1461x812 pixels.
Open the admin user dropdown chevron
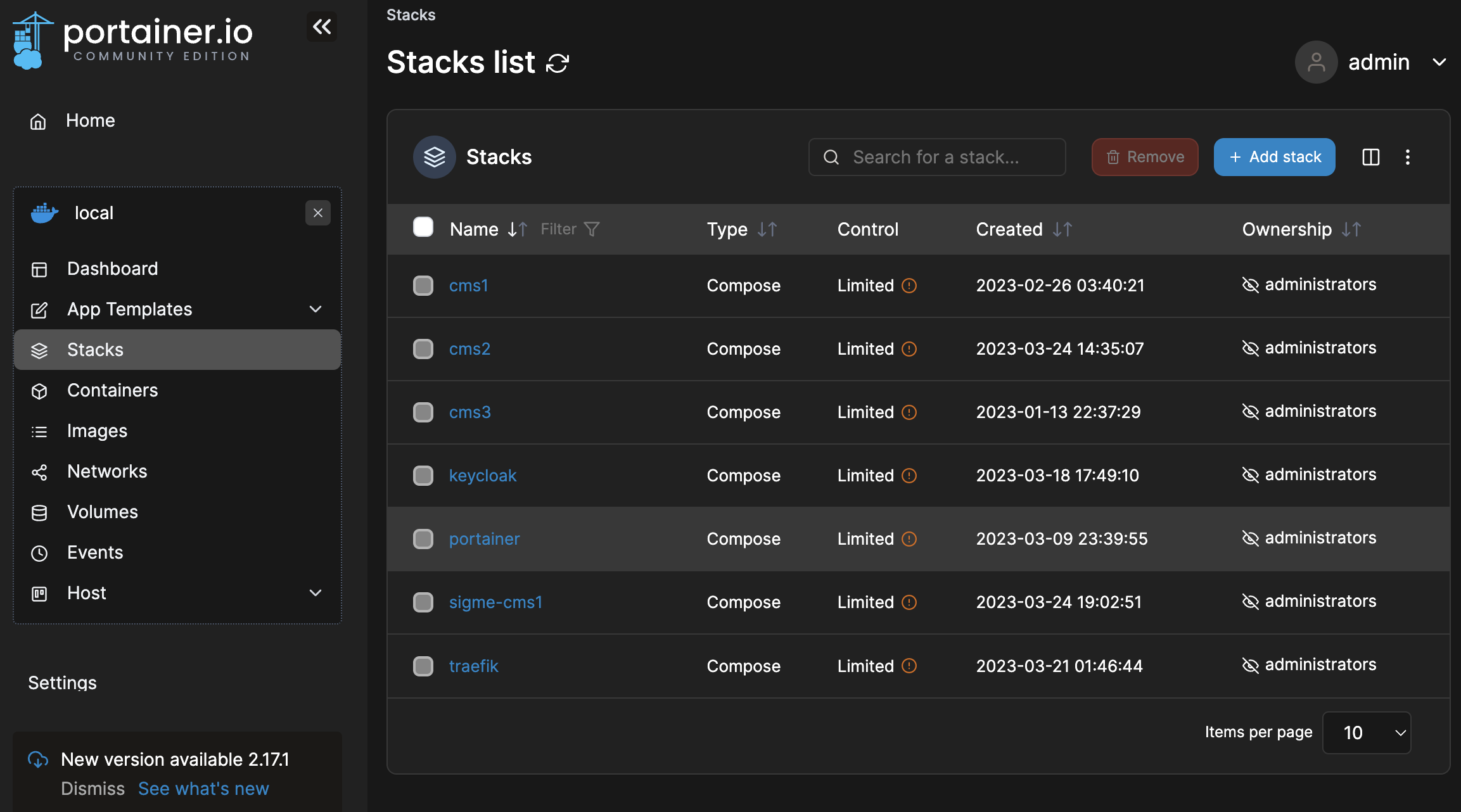pyautogui.click(x=1439, y=62)
